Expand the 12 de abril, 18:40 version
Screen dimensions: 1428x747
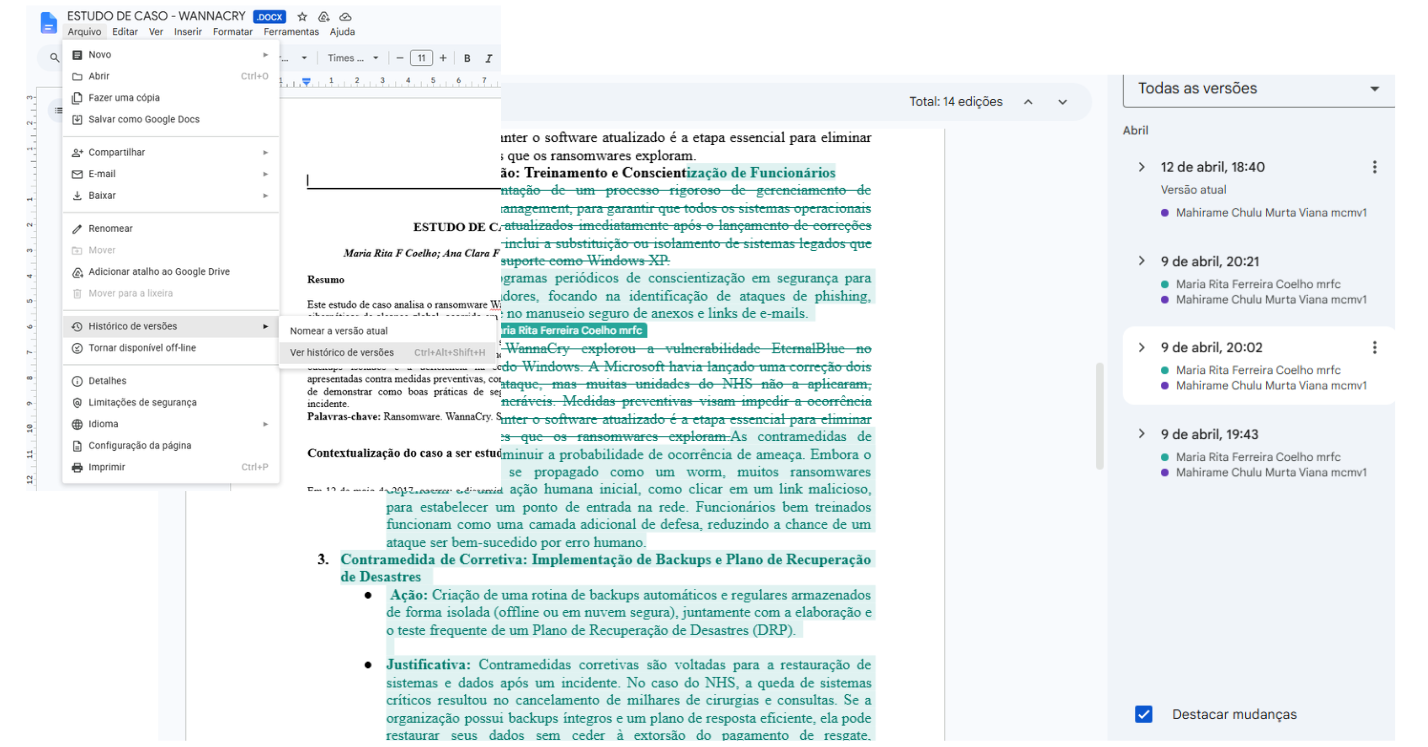click(x=1141, y=167)
